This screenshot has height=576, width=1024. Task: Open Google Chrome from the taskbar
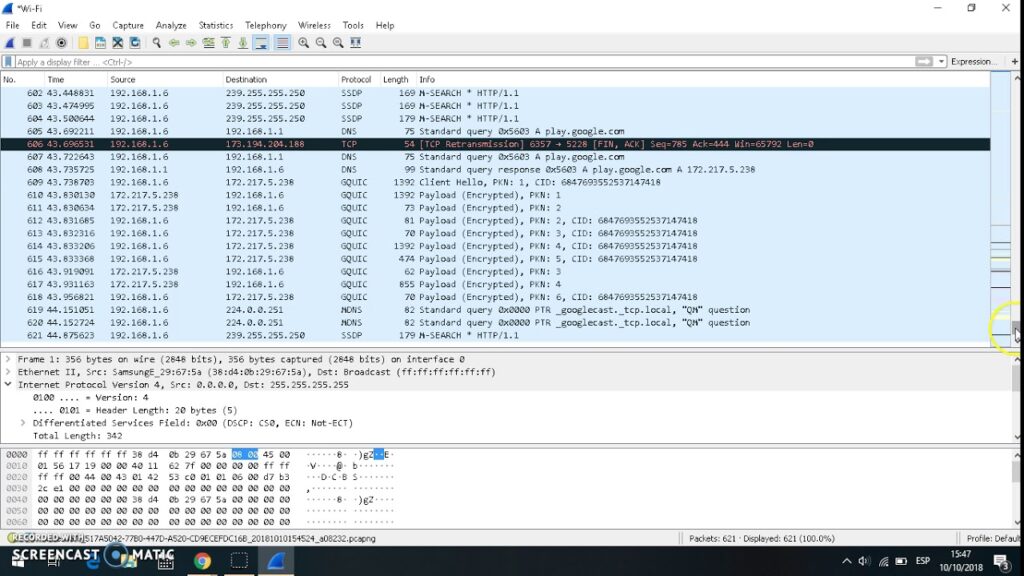click(x=202, y=561)
